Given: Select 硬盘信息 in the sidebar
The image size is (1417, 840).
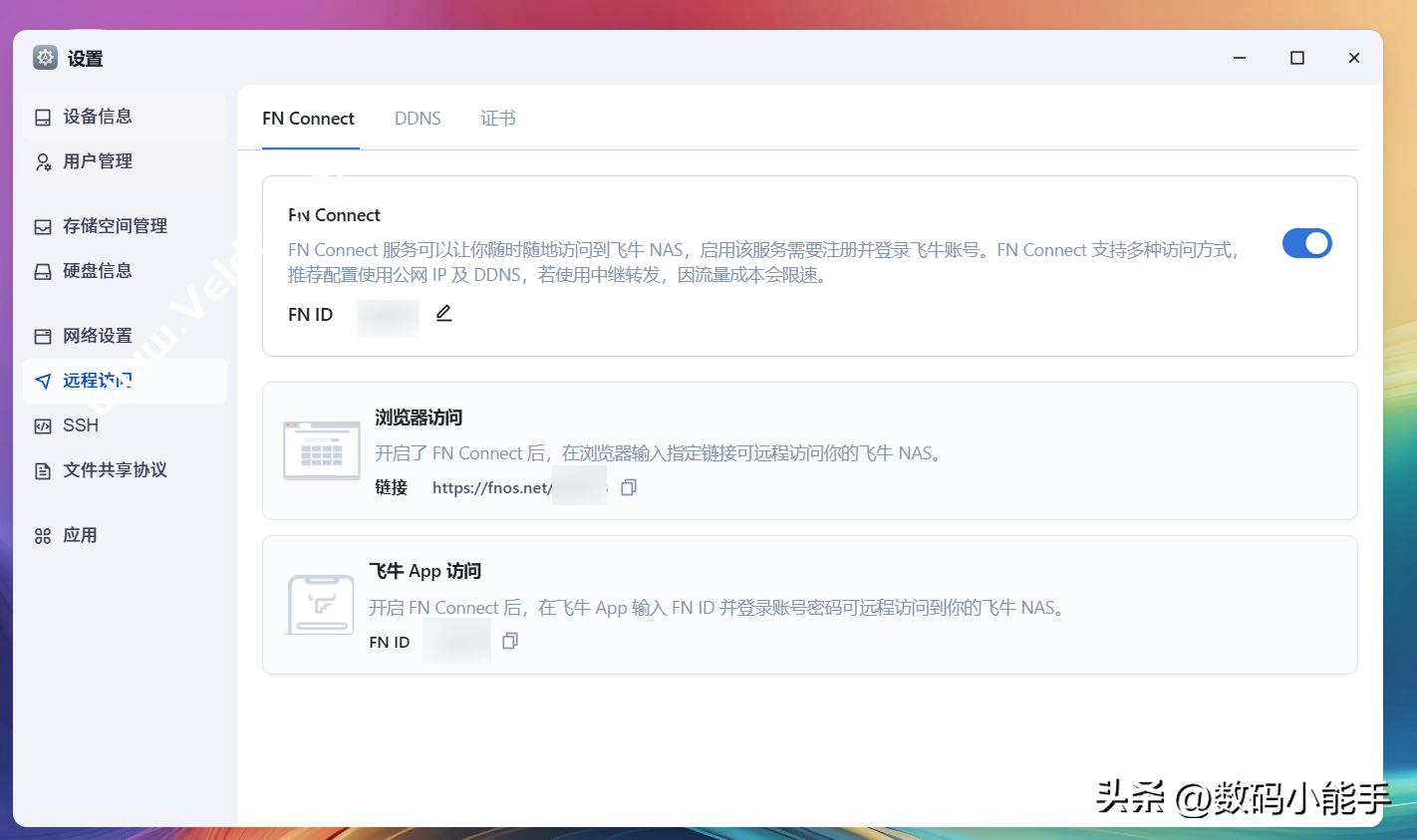Looking at the screenshot, I should pos(125,271).
